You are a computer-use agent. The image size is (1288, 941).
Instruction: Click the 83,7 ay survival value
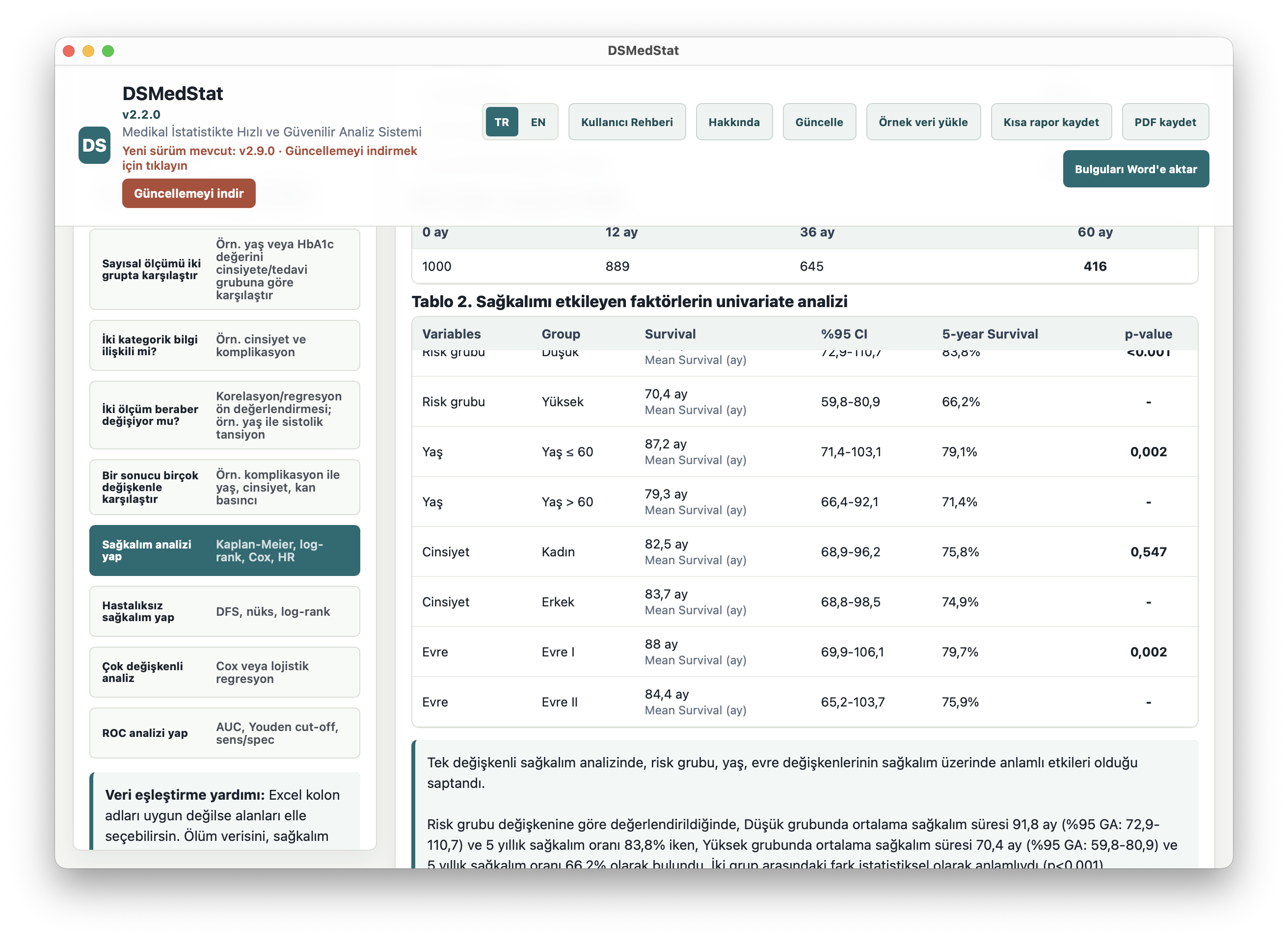[666, 595]
